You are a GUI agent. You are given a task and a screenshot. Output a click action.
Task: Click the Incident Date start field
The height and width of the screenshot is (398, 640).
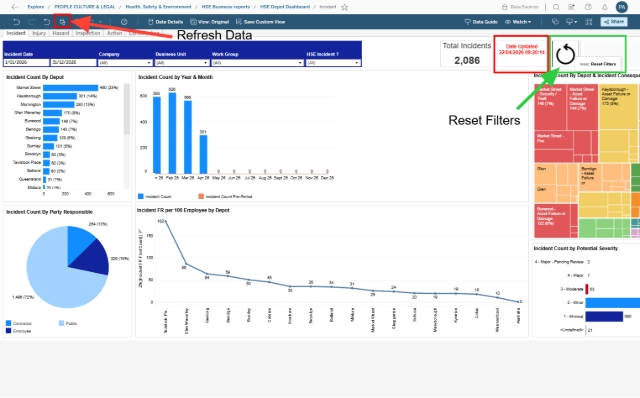[x=26, y=62]
